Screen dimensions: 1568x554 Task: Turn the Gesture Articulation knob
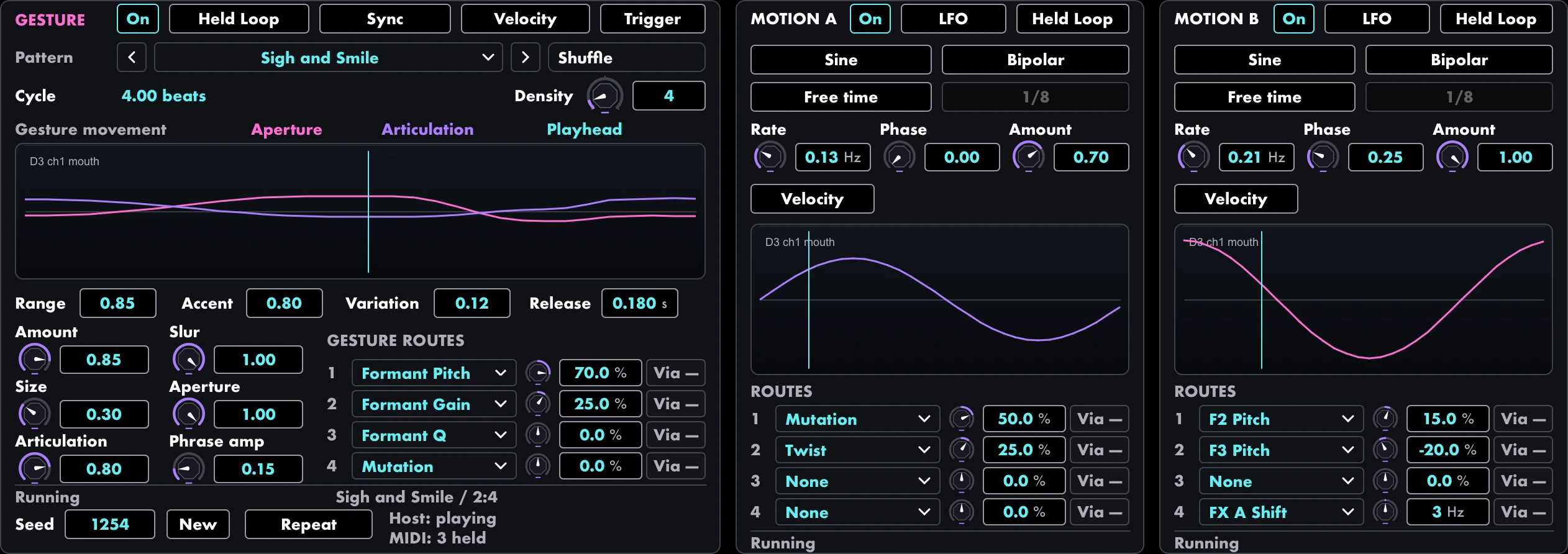point(35,469)
